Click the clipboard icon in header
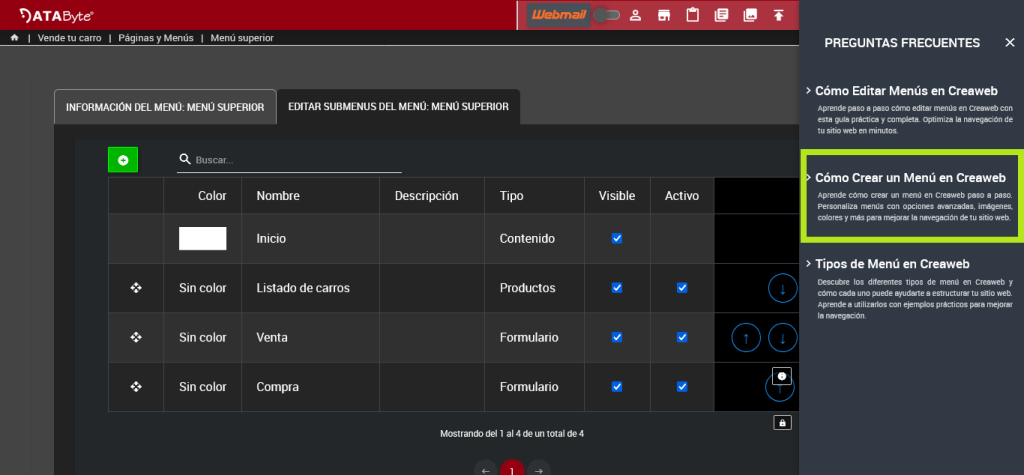This screenshot has width=1024, height=475. (692, 15)
